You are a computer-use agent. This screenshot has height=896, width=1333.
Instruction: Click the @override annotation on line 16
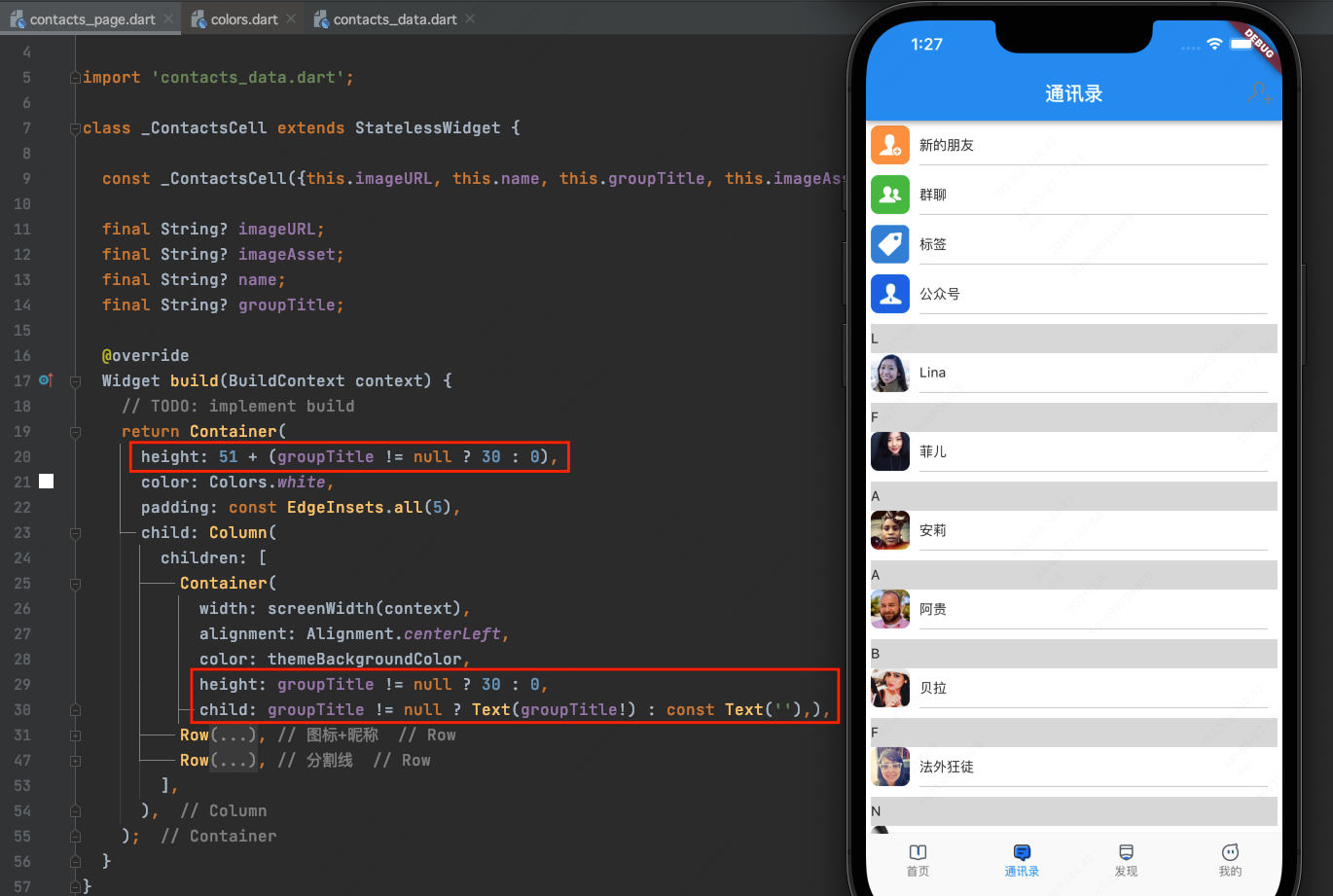pos(146,355)
